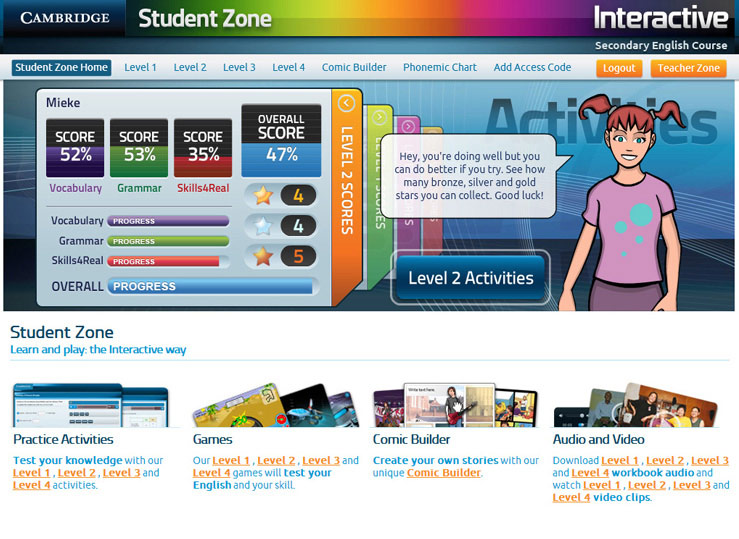Image resolution: width=739 pixels, height=539 pixels.
Task: Click the Grammar label under the score
Action: tap(139, 188)
